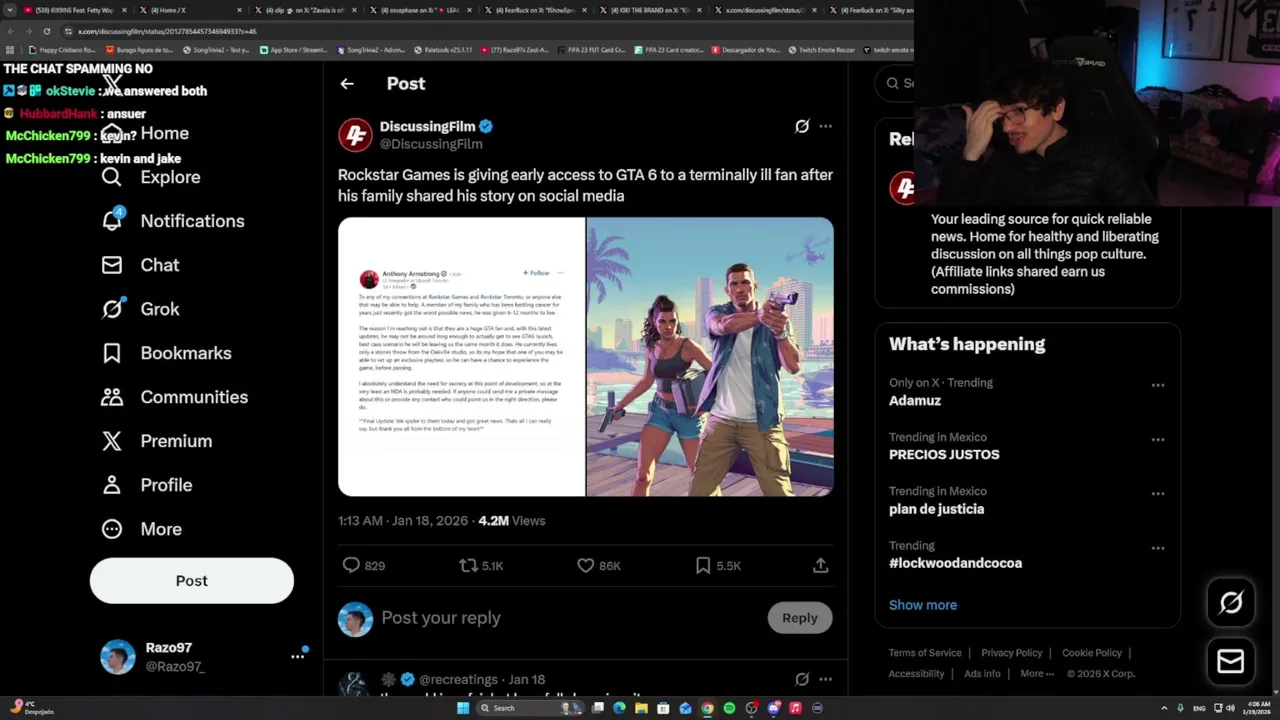Open the FIFA 23 Card creator bookmark
Screen dimensions: 1280x720
pos(672,49)
